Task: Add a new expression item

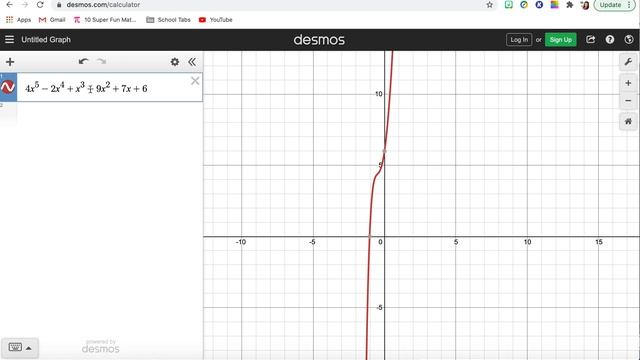Action: [10, 62]
